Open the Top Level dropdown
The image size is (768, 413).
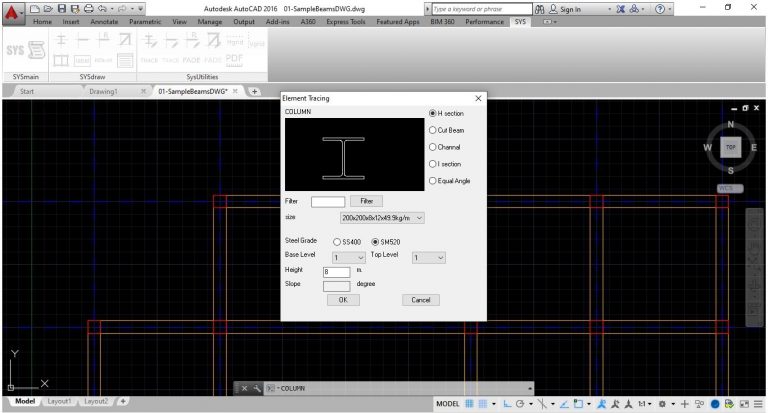429,258
